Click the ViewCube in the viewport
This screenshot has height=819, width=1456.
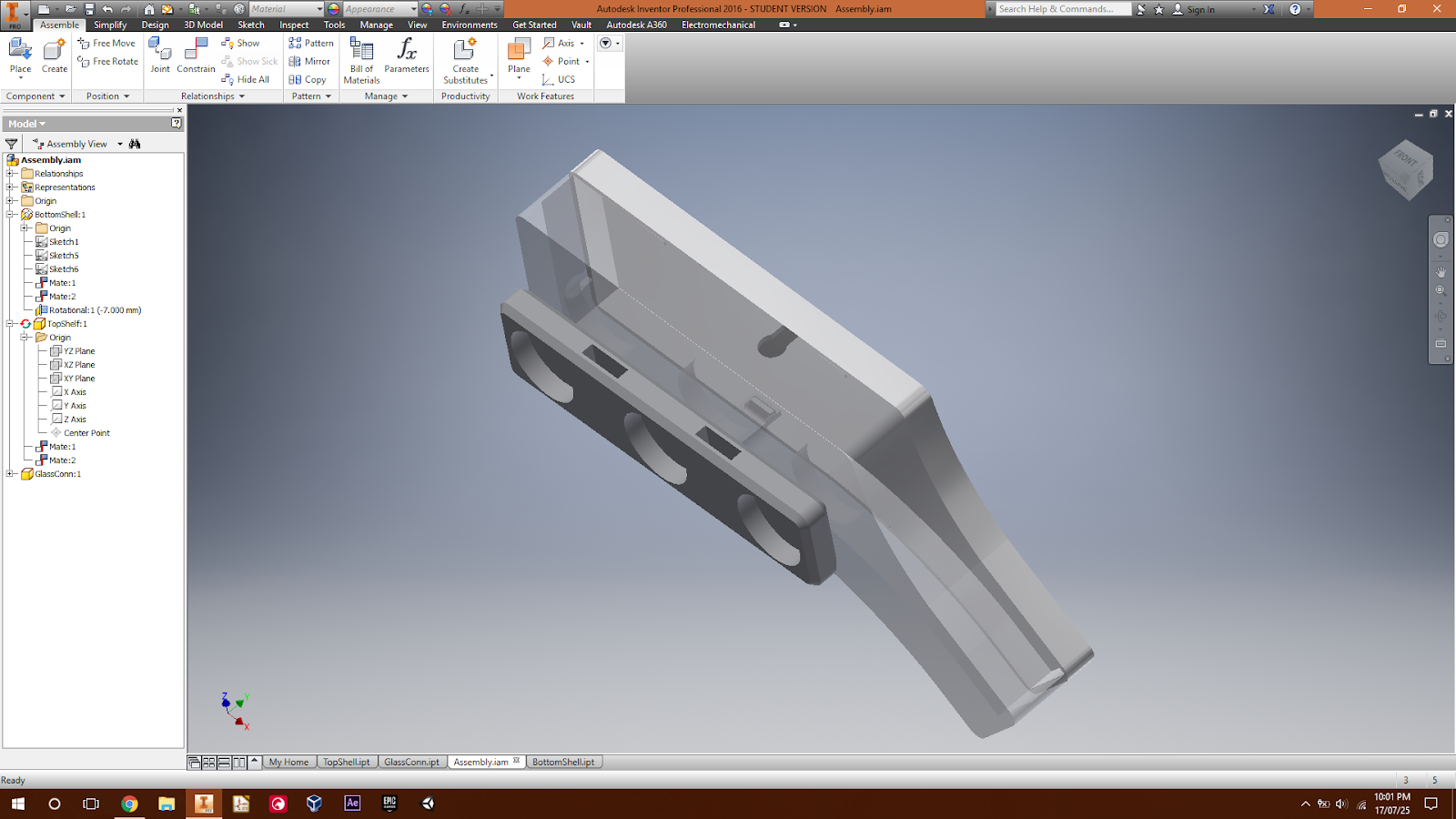coord(1406,169)
